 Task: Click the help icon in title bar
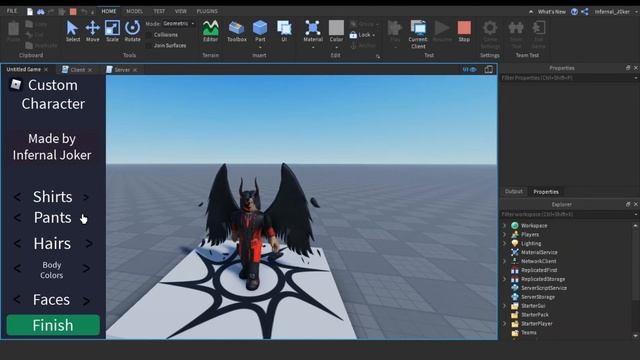click(x=574, y=11)
